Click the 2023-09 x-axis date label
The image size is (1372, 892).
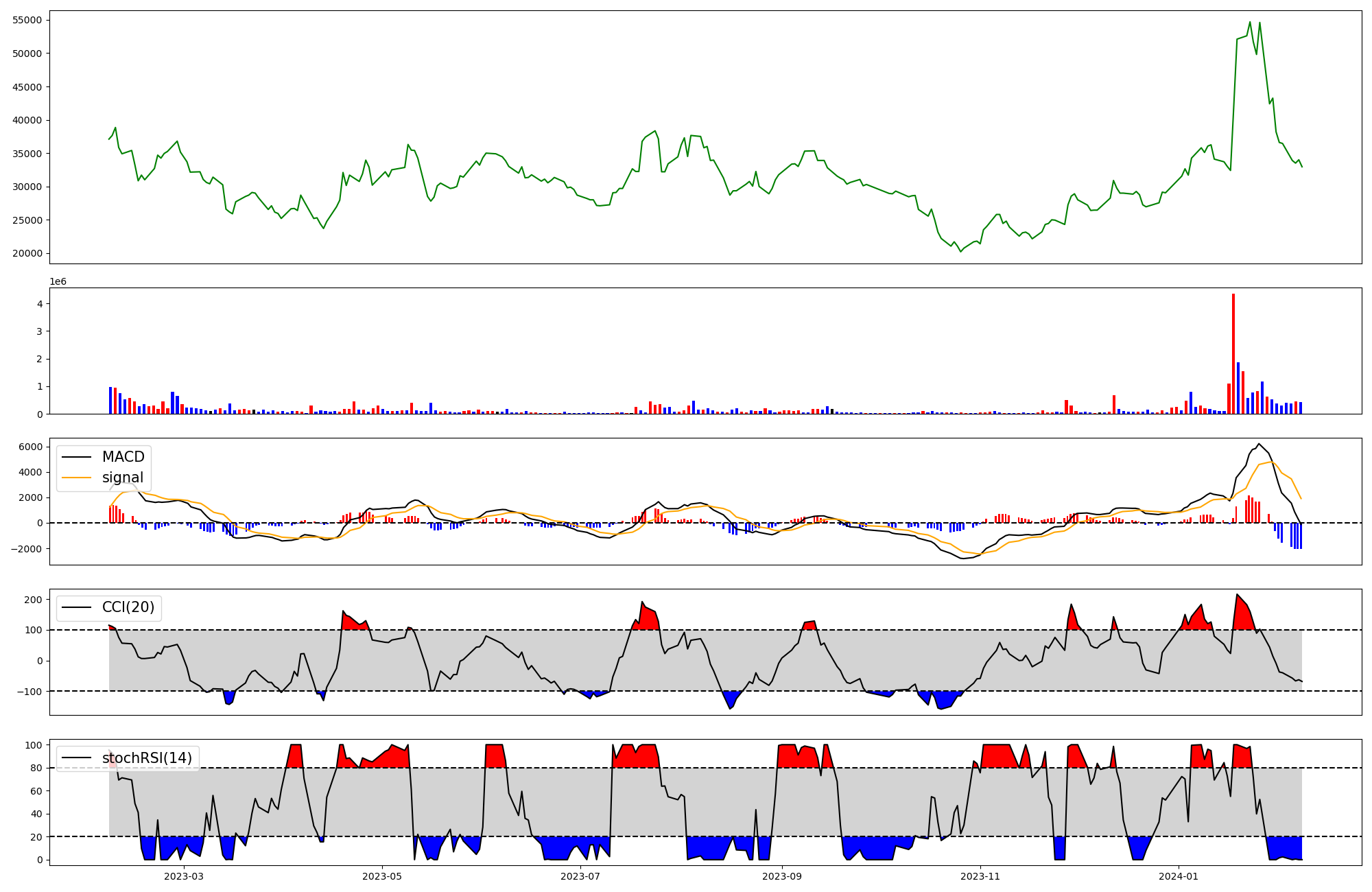point(782,876)
